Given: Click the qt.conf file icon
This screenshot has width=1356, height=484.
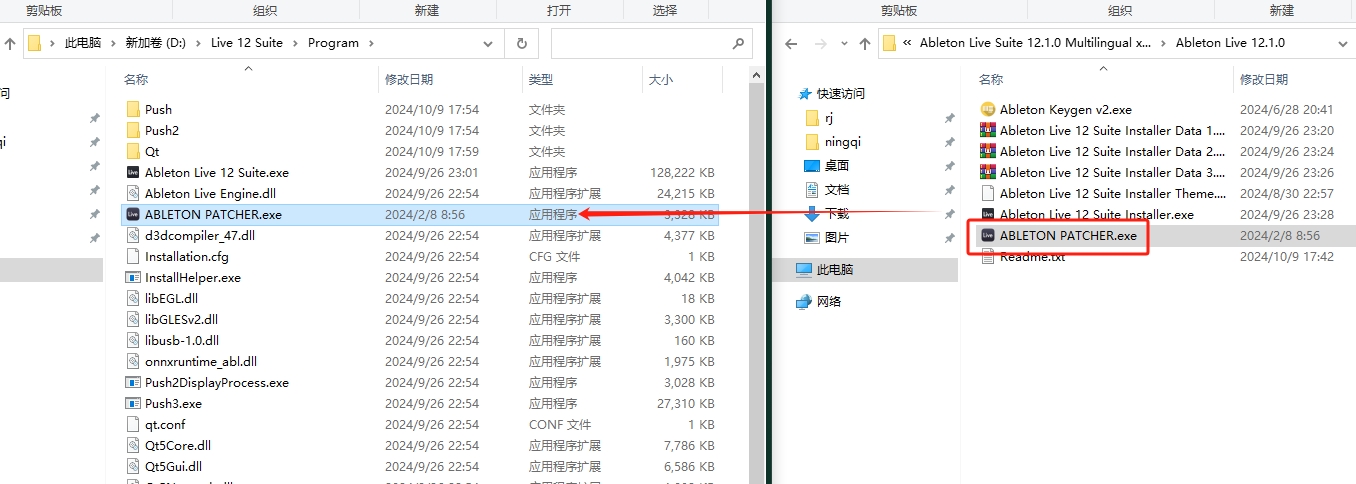Looking at the screenshot, I should (134, 424).
